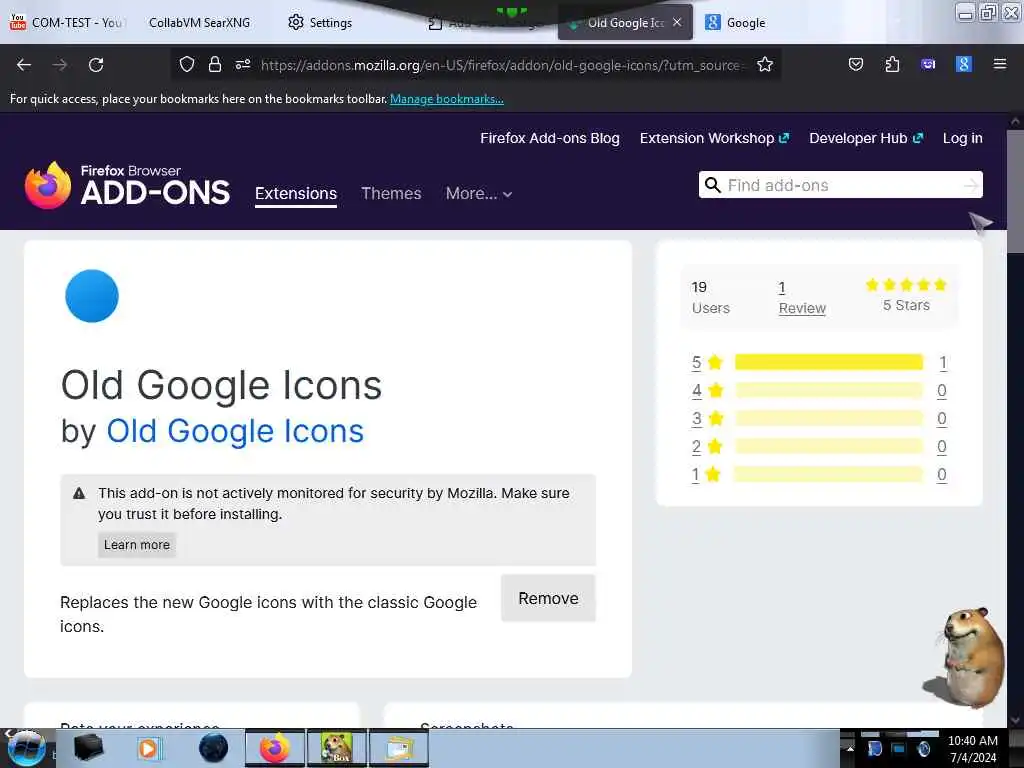
Task: Click the search submit arrow in Find add-ons
Action: (971, 185)
